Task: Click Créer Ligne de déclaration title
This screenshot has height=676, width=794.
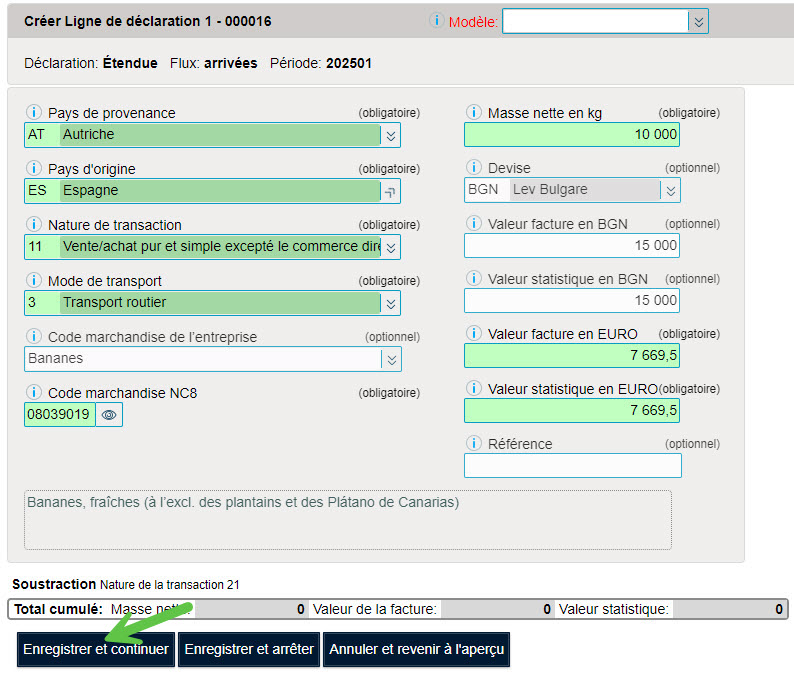Action: [148, 21]
